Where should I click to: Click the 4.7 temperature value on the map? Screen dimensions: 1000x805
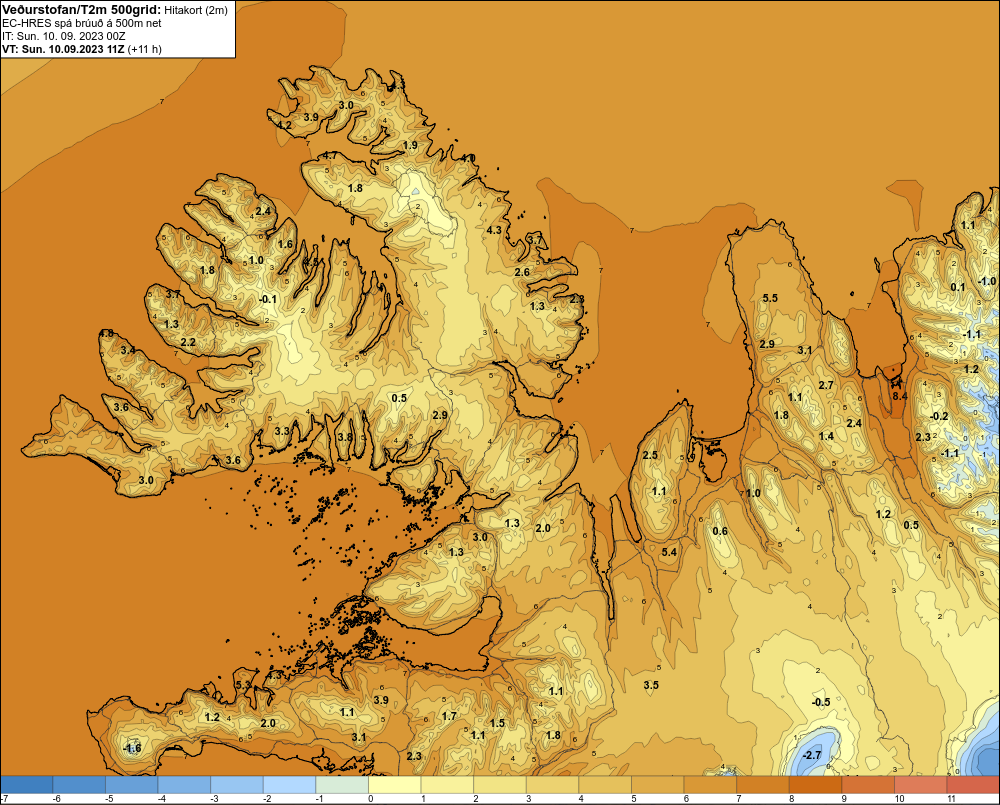coord(330,156)
